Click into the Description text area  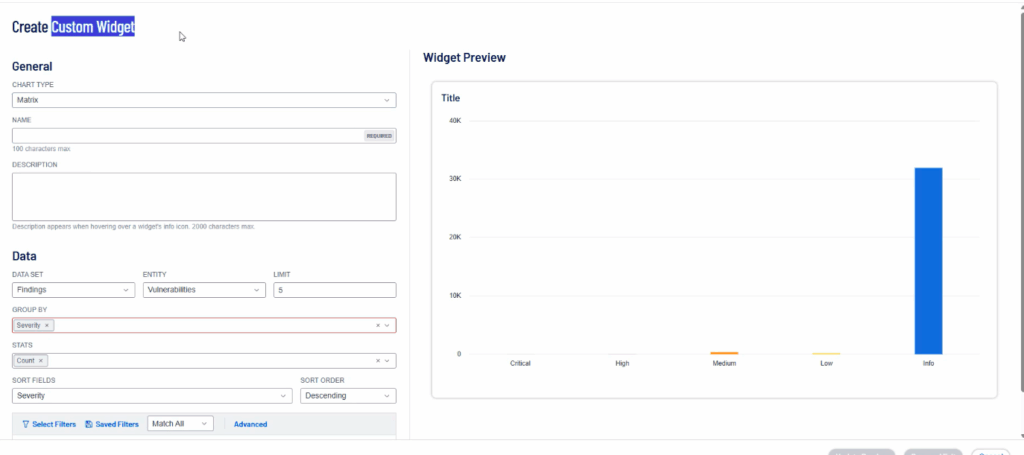pyautogui.click(x=204, y=196)
